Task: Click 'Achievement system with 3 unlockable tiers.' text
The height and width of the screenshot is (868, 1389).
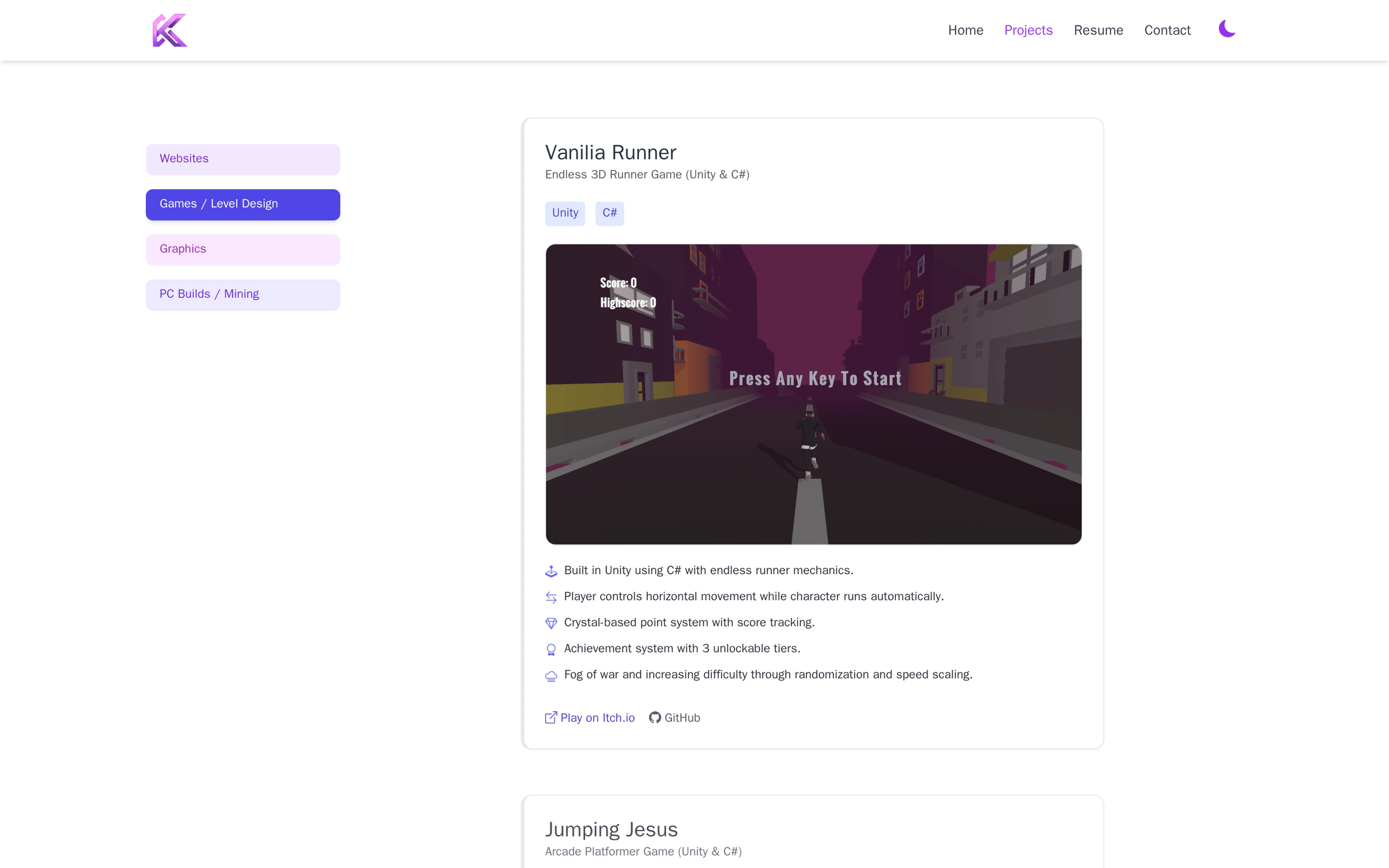Action: (682, 649)
